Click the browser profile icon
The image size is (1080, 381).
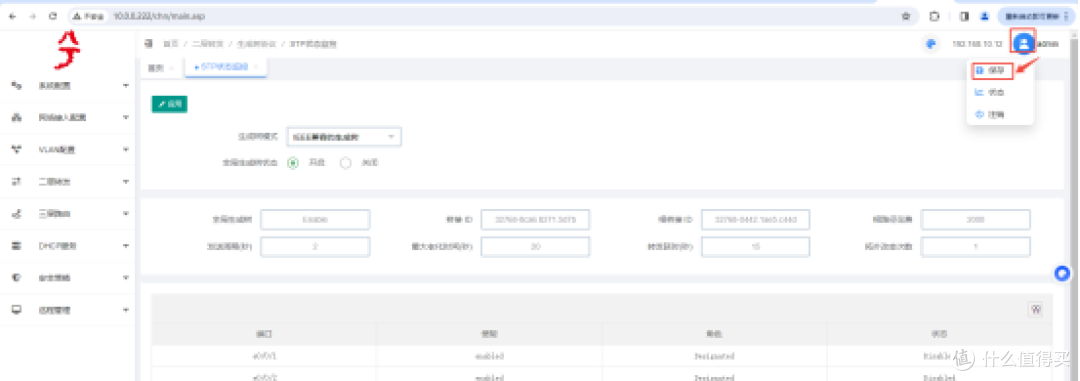point(984,16)
